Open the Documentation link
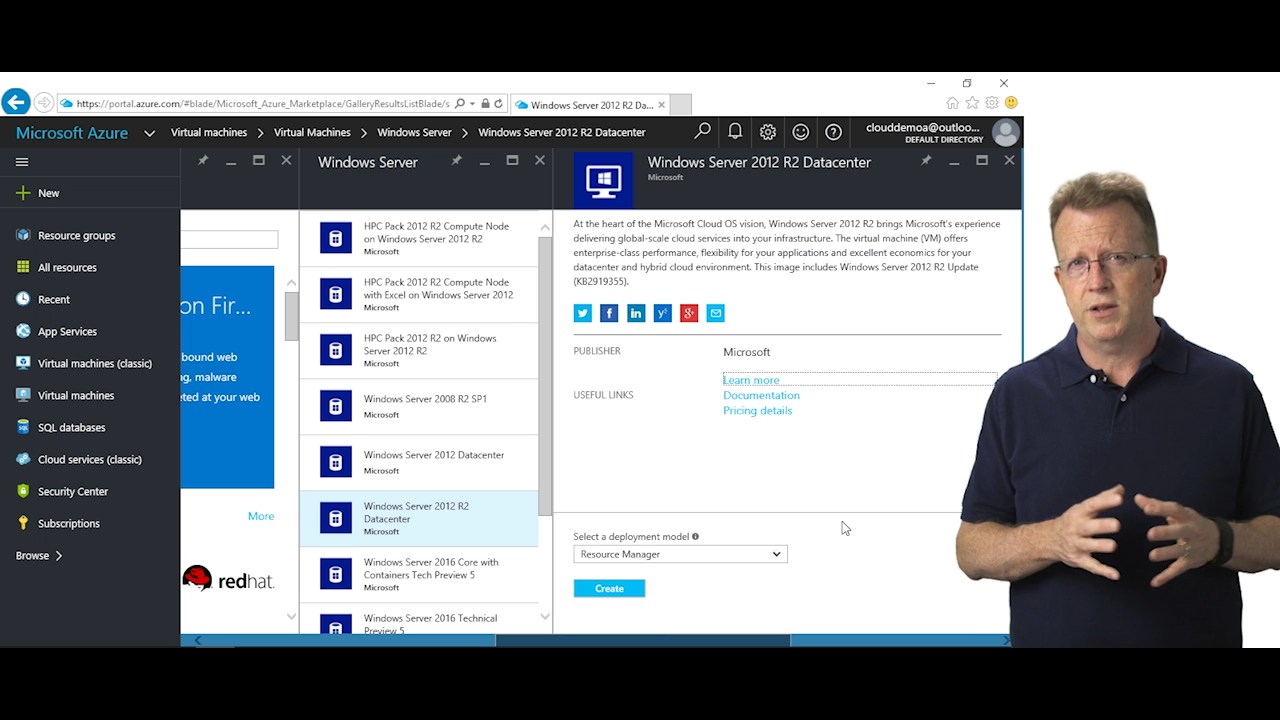This screenshot has width=1280, height=720. (761, 395)
